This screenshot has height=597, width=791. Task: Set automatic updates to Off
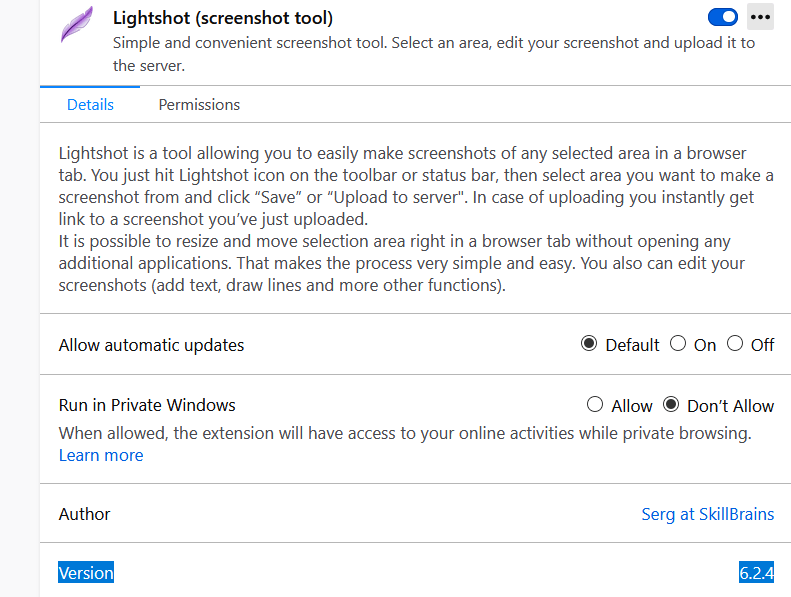pos(735,344)
